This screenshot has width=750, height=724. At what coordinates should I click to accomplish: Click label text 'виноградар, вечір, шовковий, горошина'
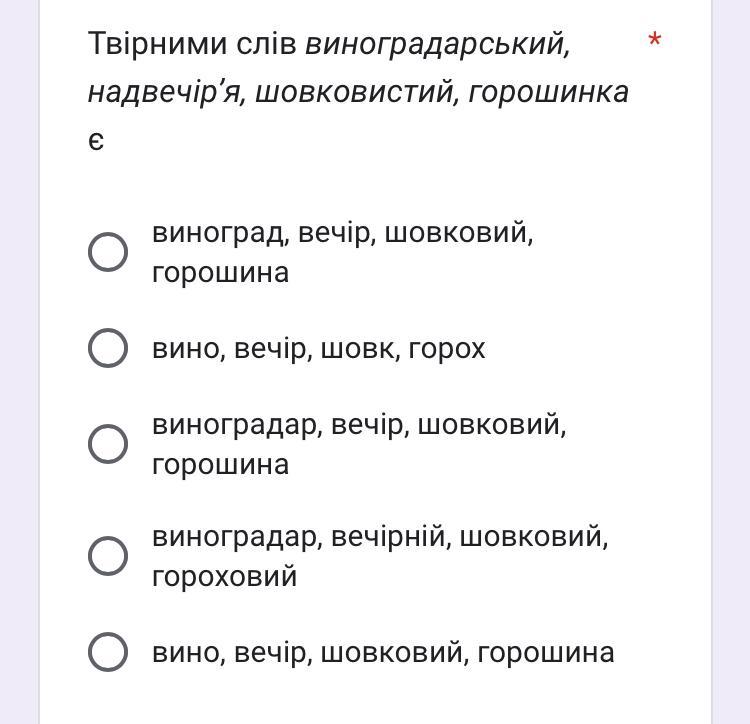(359, 444)
